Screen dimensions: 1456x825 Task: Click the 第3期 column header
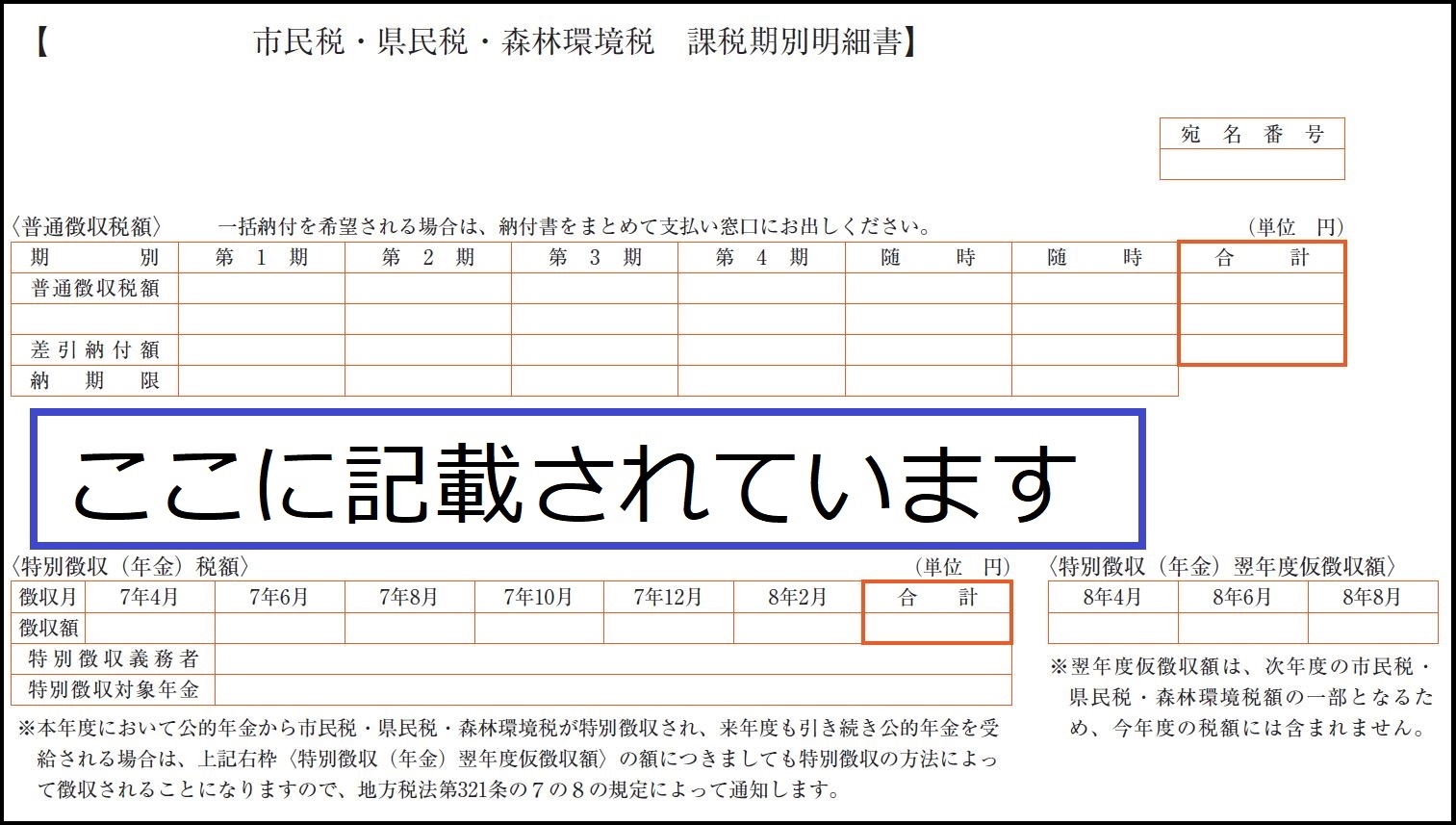(593, 257)
